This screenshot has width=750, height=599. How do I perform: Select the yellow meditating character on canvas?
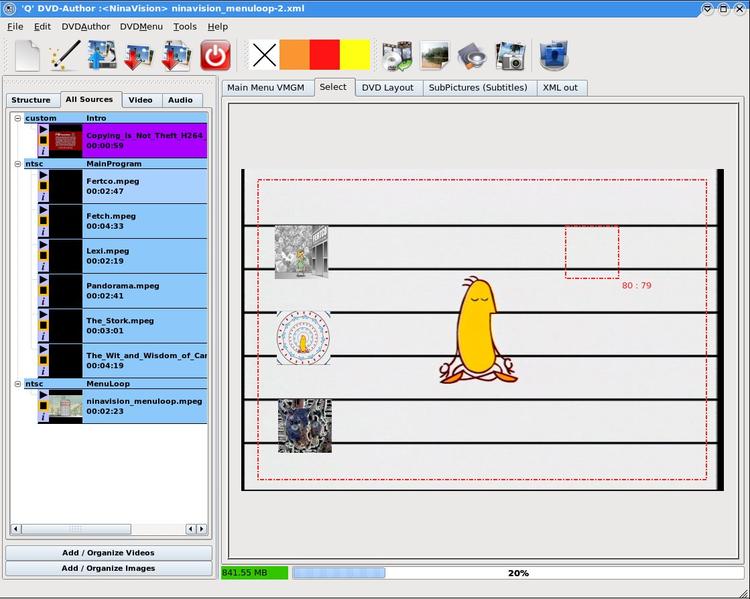[478, 330]
